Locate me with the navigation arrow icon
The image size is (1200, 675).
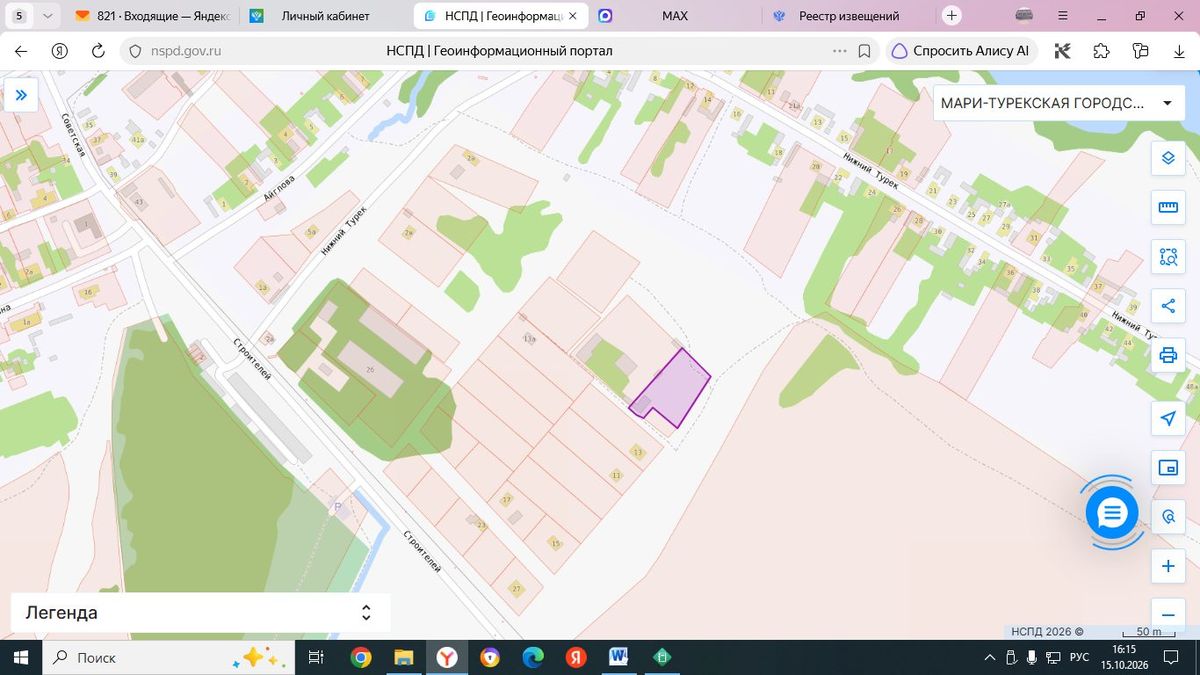point(1167,418)
